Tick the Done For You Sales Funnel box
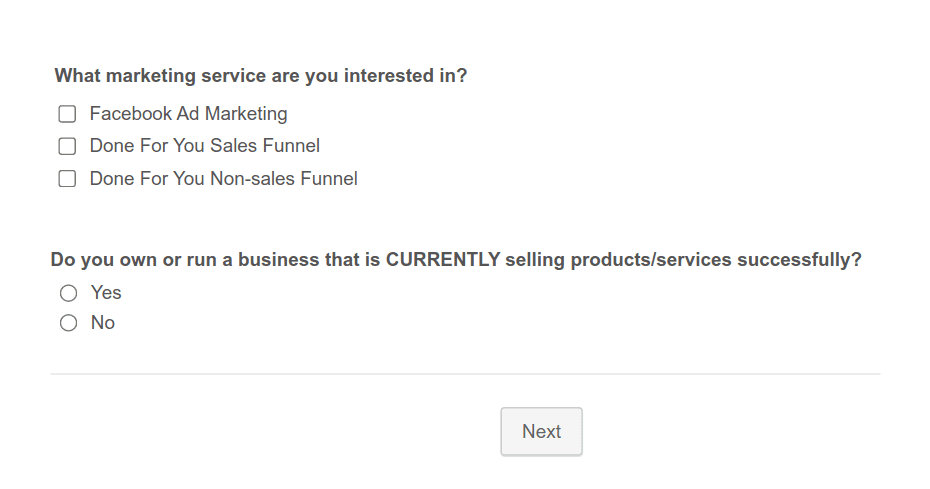The height and width of the screenshot is (489, 930). click(x=67, y=147)
